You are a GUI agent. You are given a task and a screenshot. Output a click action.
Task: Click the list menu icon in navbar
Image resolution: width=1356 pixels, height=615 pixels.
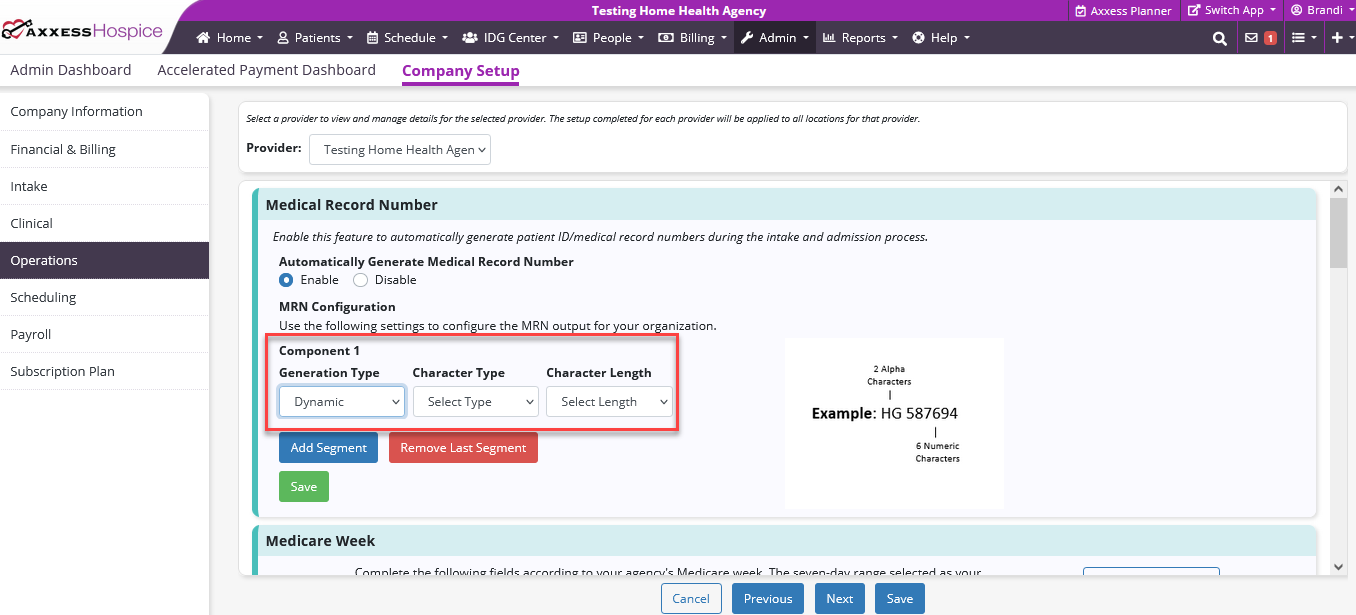[1298, 38]
